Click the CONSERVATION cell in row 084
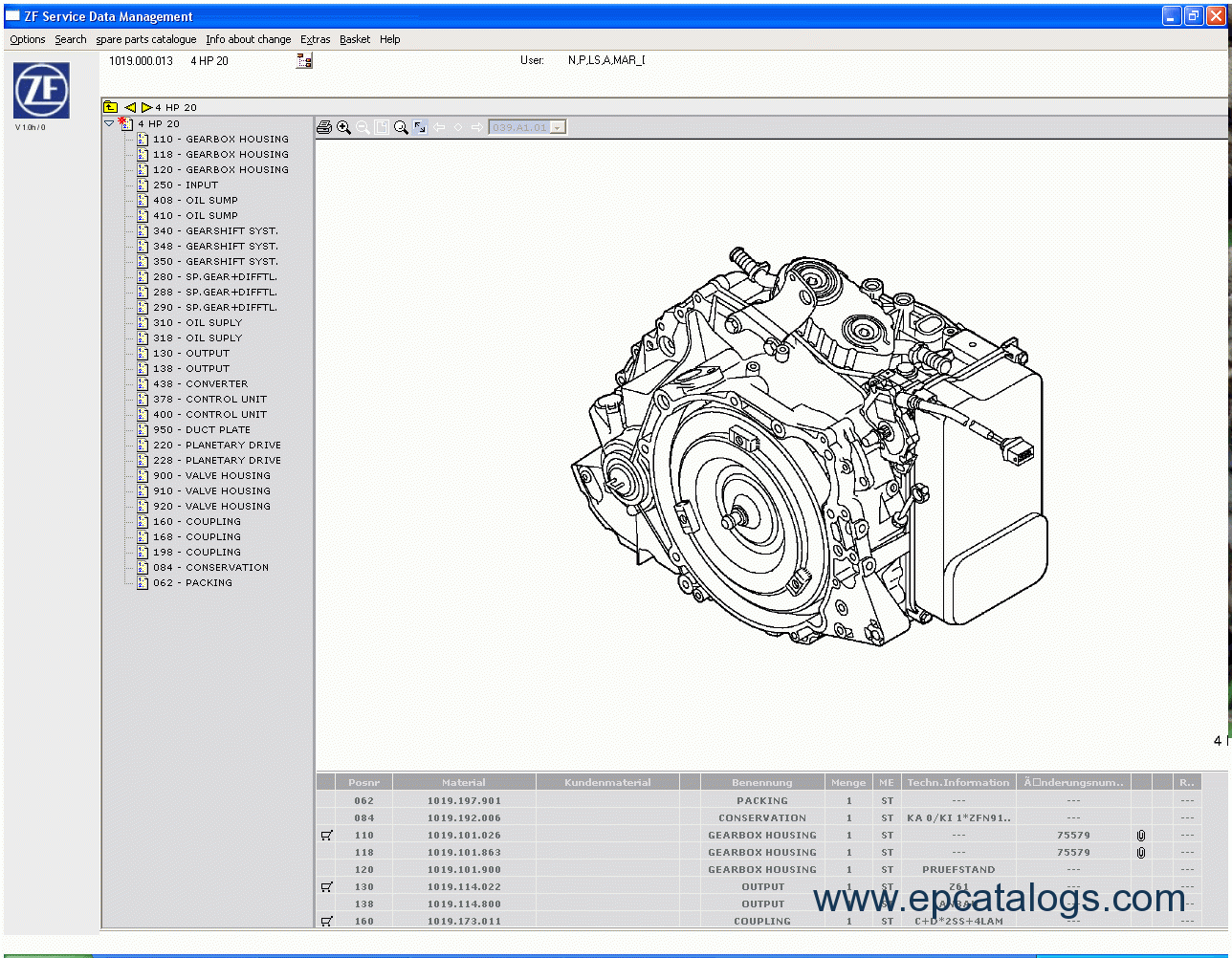This screenshot has width=1232, height=958. click(x=762, y=818)
